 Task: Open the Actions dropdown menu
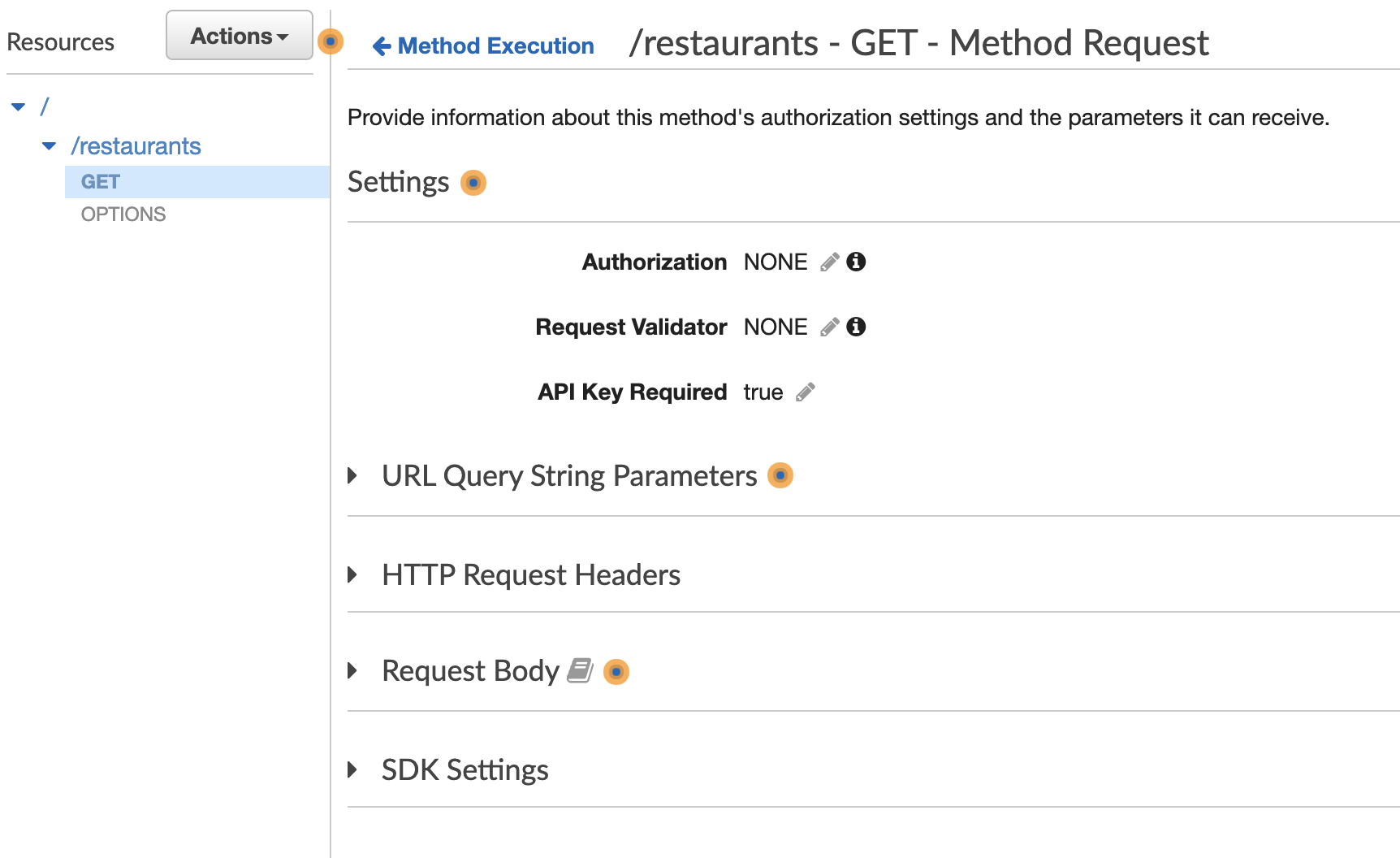(x=239, y=36)
